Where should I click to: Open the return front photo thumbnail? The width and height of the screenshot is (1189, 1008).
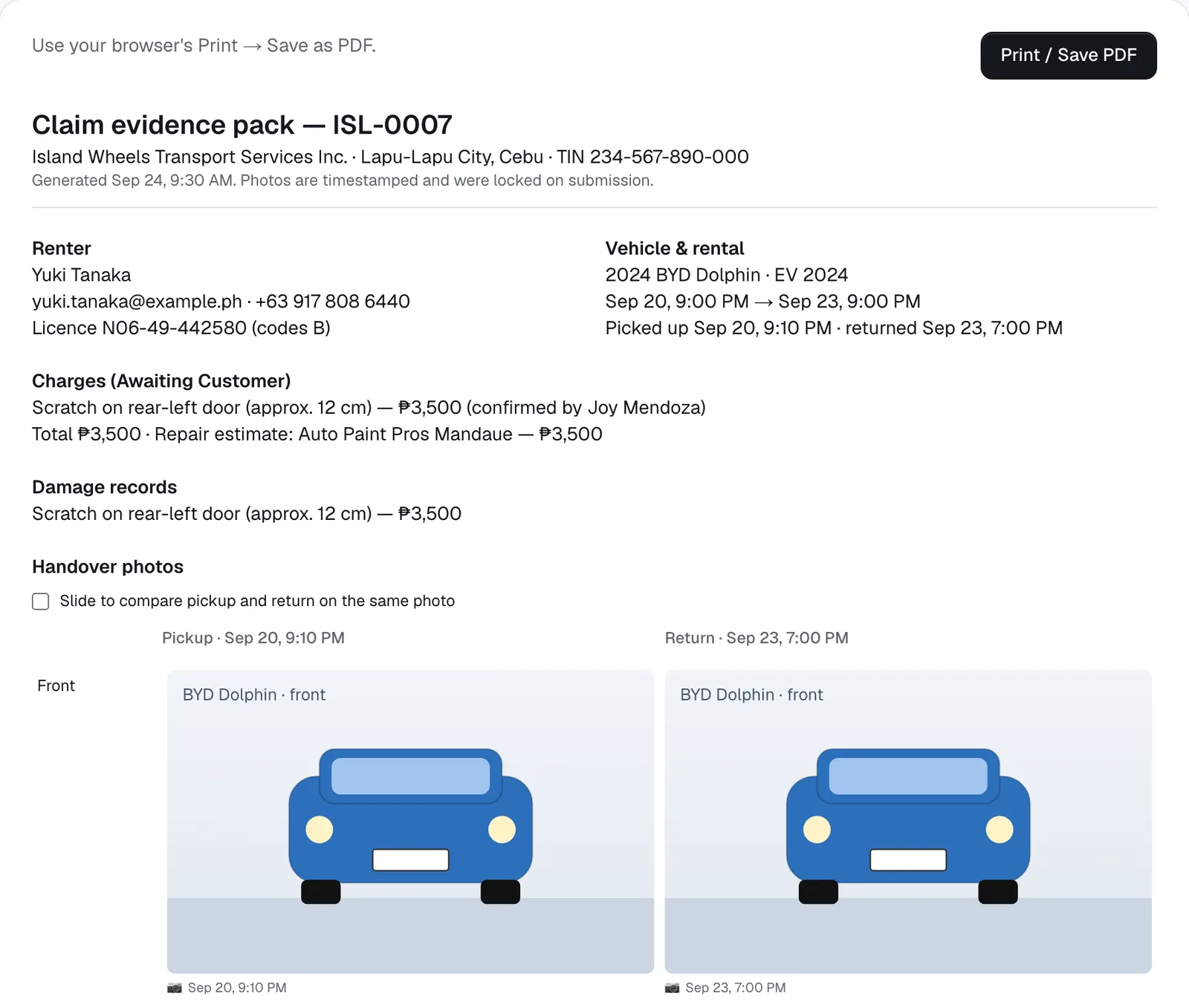click(x=908, y=822)
